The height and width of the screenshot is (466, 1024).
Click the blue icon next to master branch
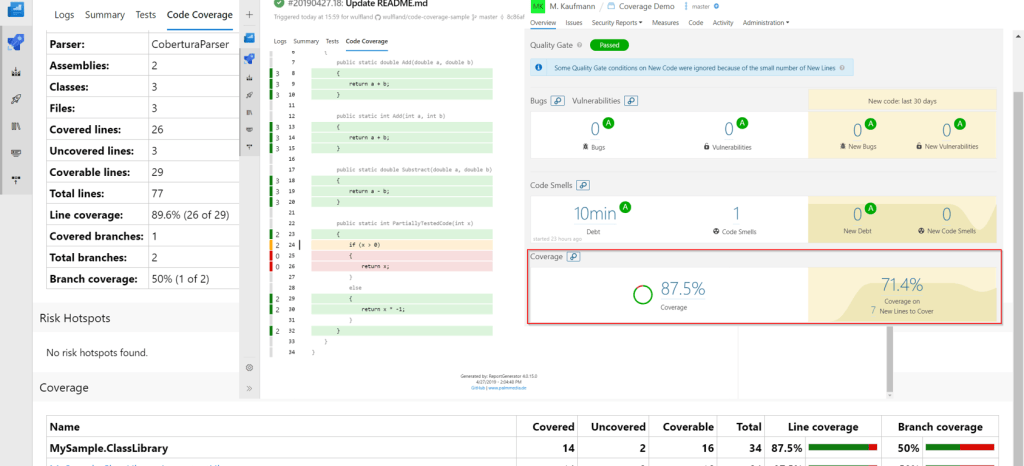point(716,6)
